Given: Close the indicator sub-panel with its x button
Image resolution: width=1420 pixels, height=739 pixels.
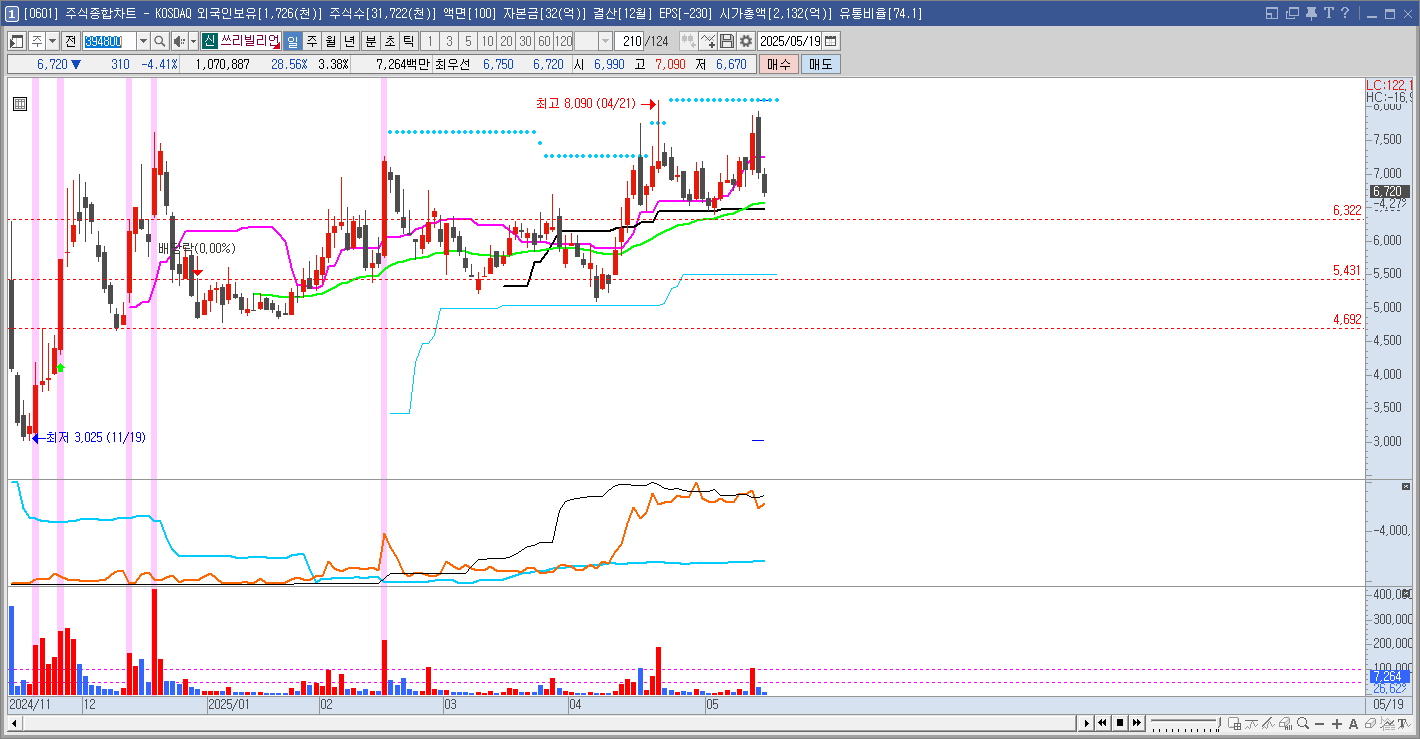Looking at the screenshot, I should 1408,486.
